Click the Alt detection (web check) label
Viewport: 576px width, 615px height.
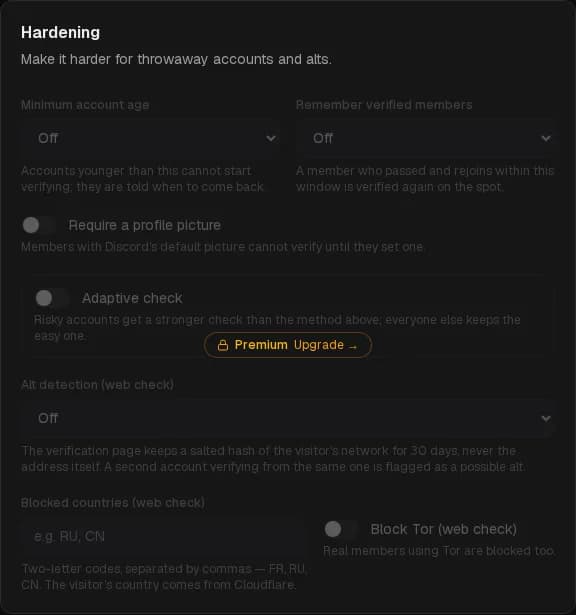coord(97,385)
